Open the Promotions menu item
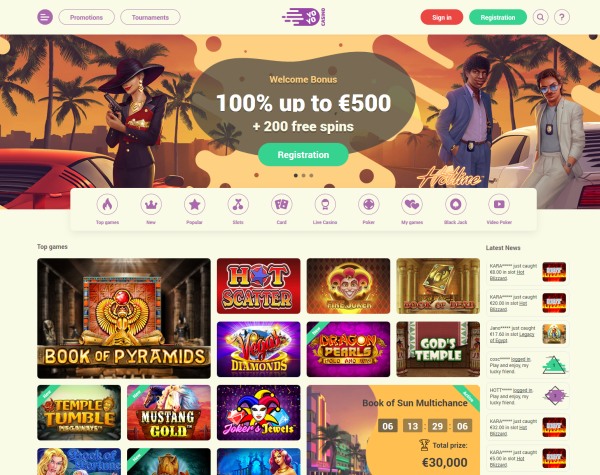Screen dimensions: 600x475 tap(86, 17)
